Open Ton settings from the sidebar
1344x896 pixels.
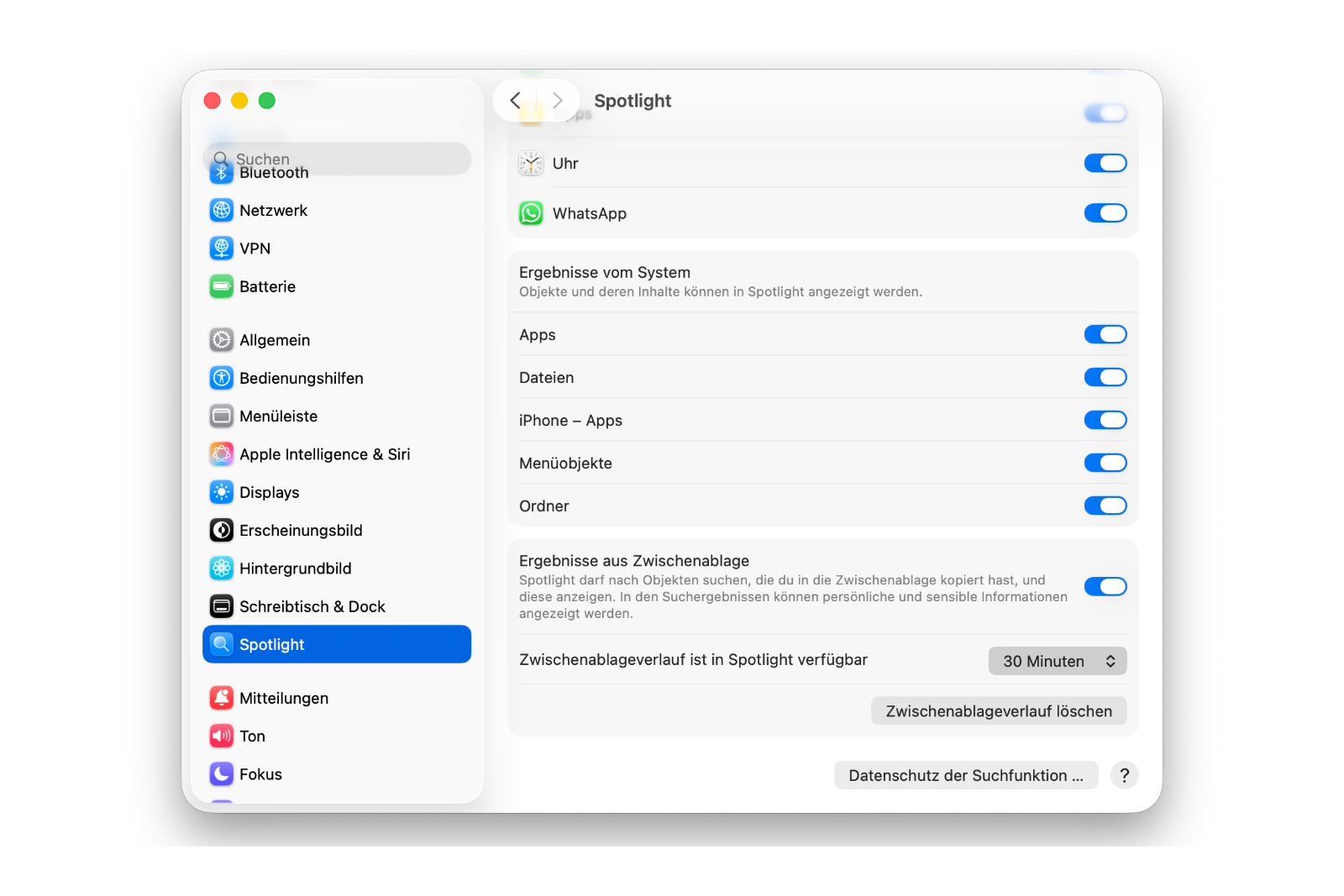point(251,736)
